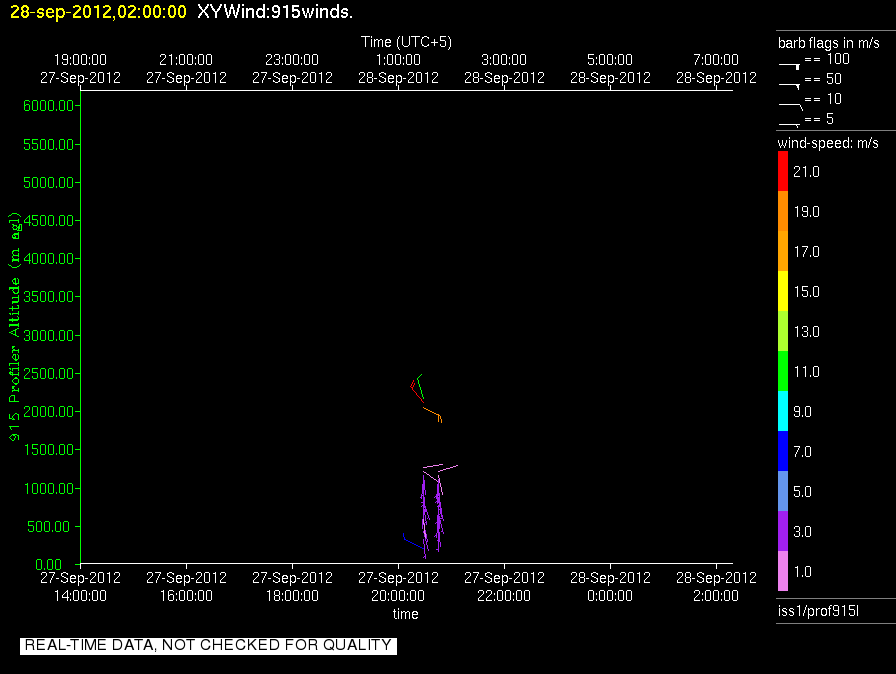Click the barb flag symbol for 50
The image size is (896, 674).
pyautogui.click(x=789, y=86)
